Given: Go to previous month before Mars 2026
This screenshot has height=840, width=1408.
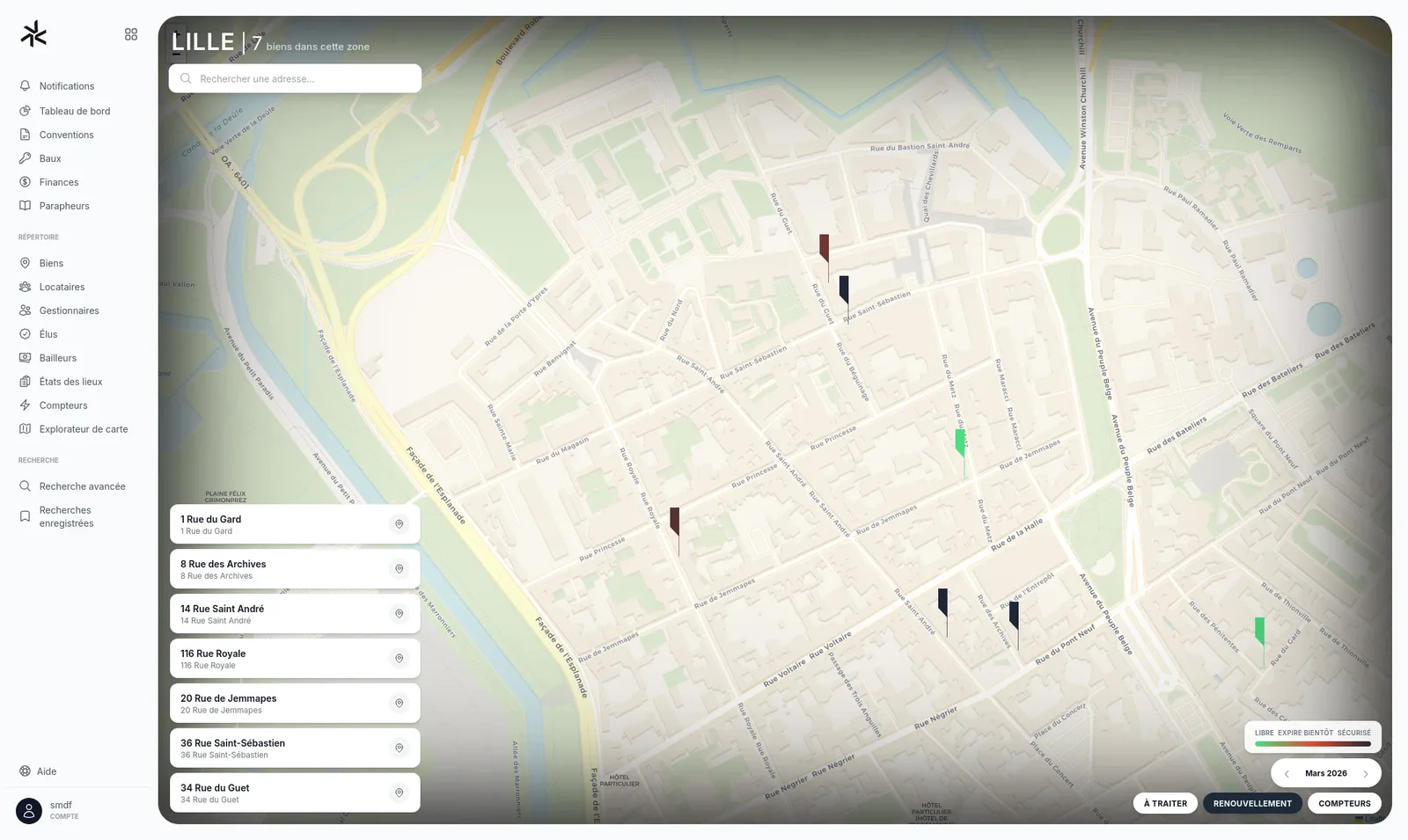Looking at the screenshot, I should [1287, 774].
